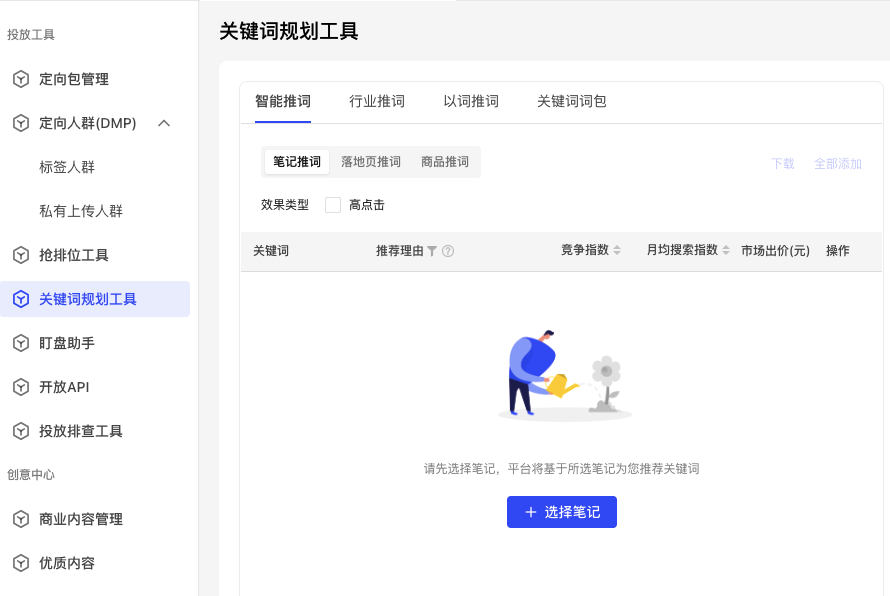Select the 商品推词 segment
This screenshot has width=890, height=596.
(445, 162)
